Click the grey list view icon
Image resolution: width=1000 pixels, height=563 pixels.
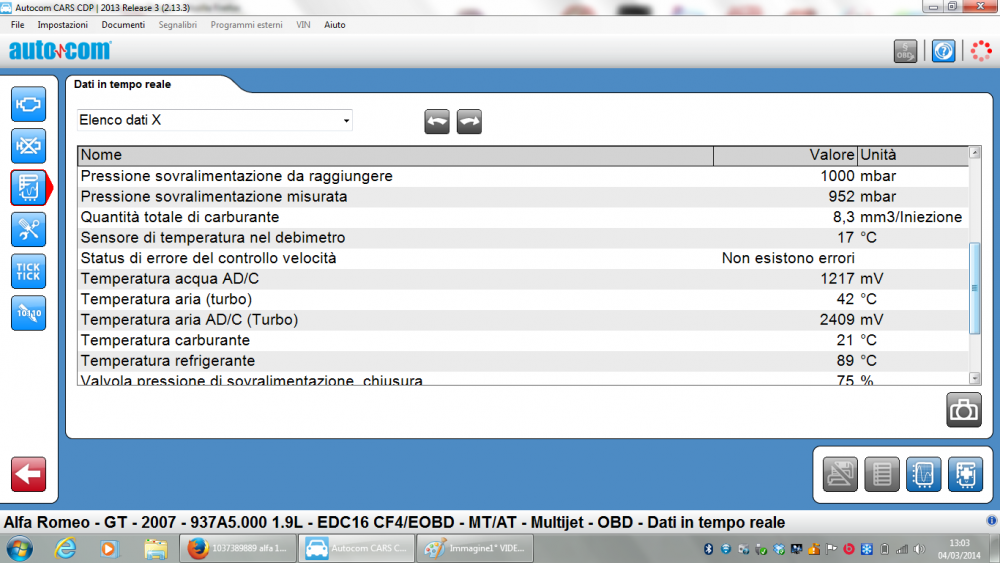(x=881, y=474)
